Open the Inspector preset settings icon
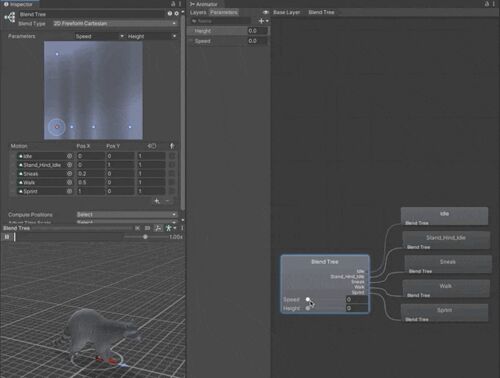Image resolution: width=500 pixels, height=378 pixels. (176, 14)
